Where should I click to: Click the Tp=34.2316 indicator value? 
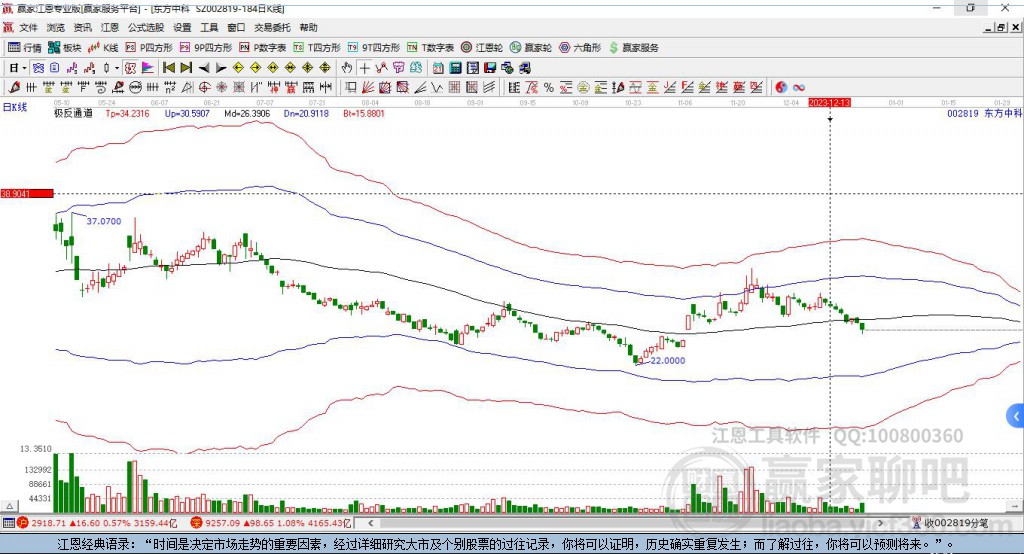(127, 113)
